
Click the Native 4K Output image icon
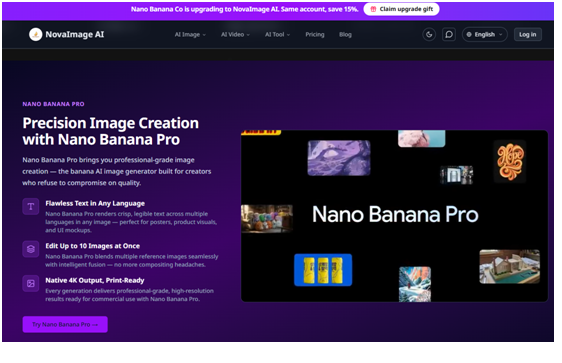click(31, 283)
